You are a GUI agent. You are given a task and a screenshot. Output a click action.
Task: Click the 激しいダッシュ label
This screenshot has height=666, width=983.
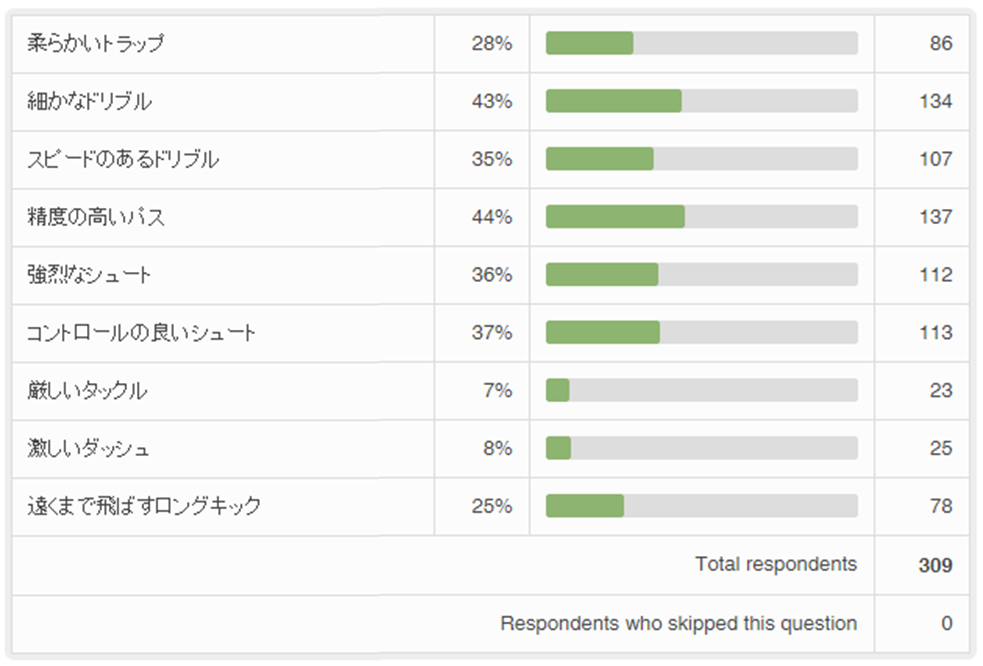coord(89,449)
